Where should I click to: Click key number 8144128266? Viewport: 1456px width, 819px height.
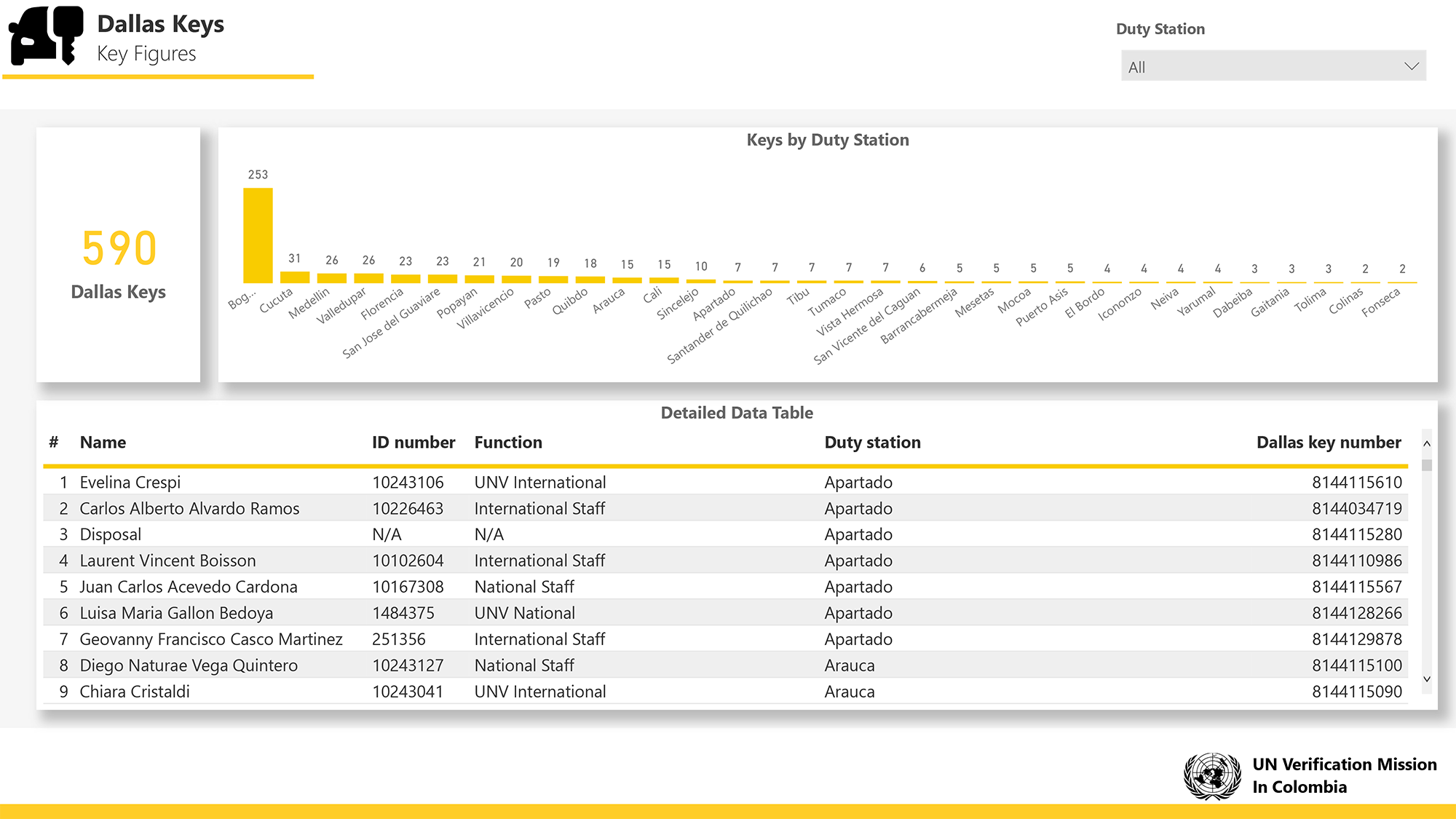[1357, 614]
